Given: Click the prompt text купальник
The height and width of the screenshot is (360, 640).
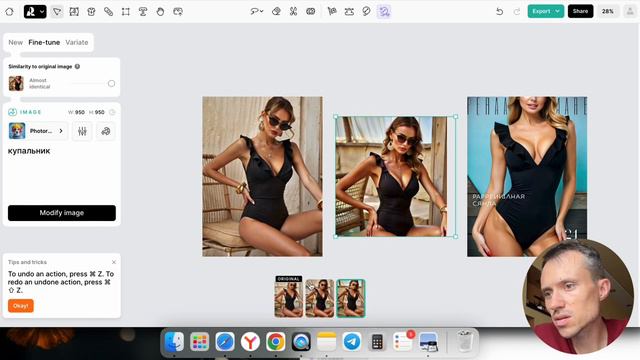Looking at the screenshot, I should tap(29, 151).
